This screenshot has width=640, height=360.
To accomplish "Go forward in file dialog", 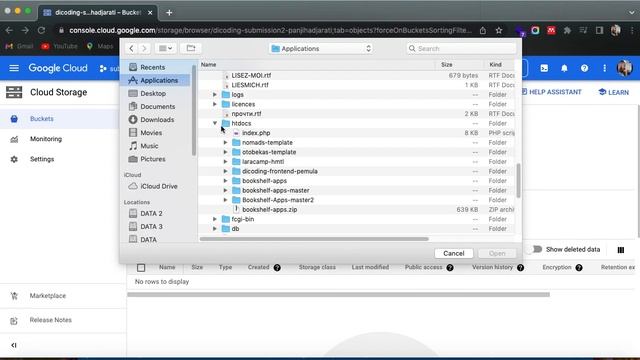I will (144, 48).
